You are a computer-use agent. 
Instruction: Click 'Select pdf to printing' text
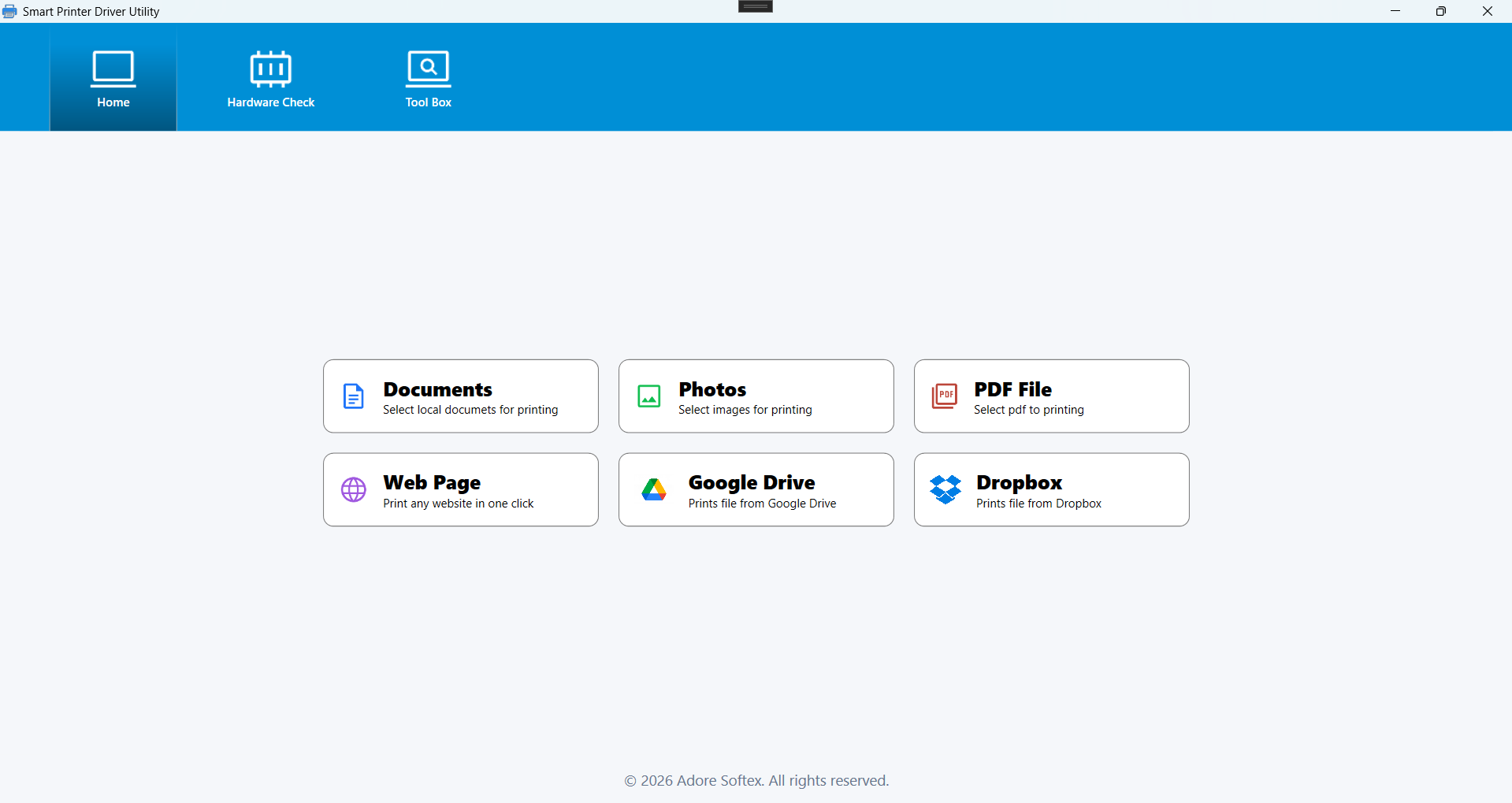(1029, 410)
